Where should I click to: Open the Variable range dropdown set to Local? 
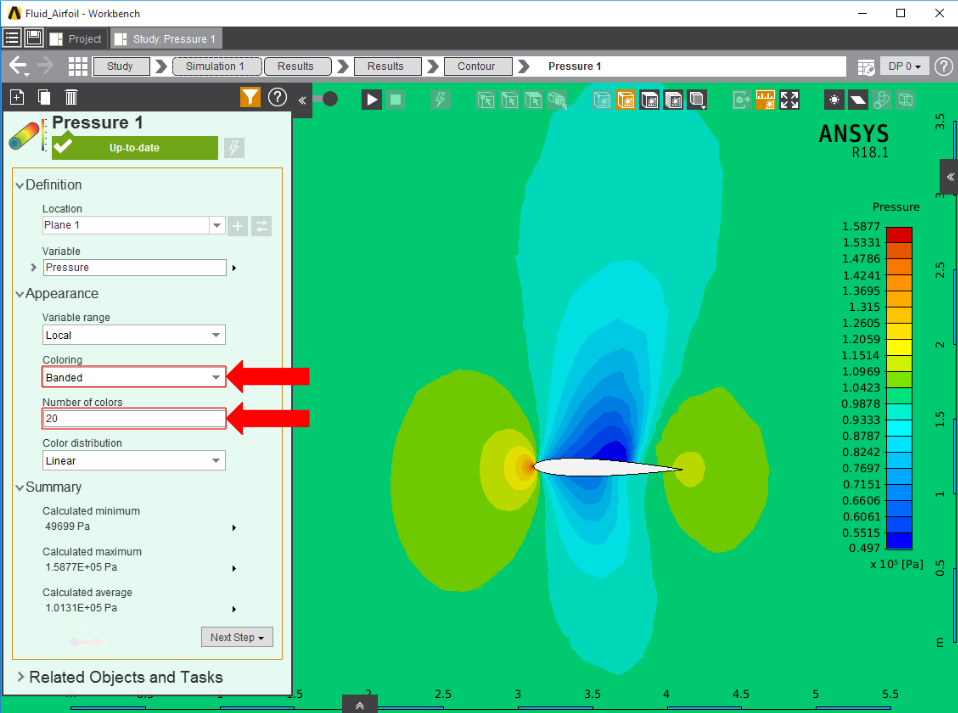(x=134, y=335)
